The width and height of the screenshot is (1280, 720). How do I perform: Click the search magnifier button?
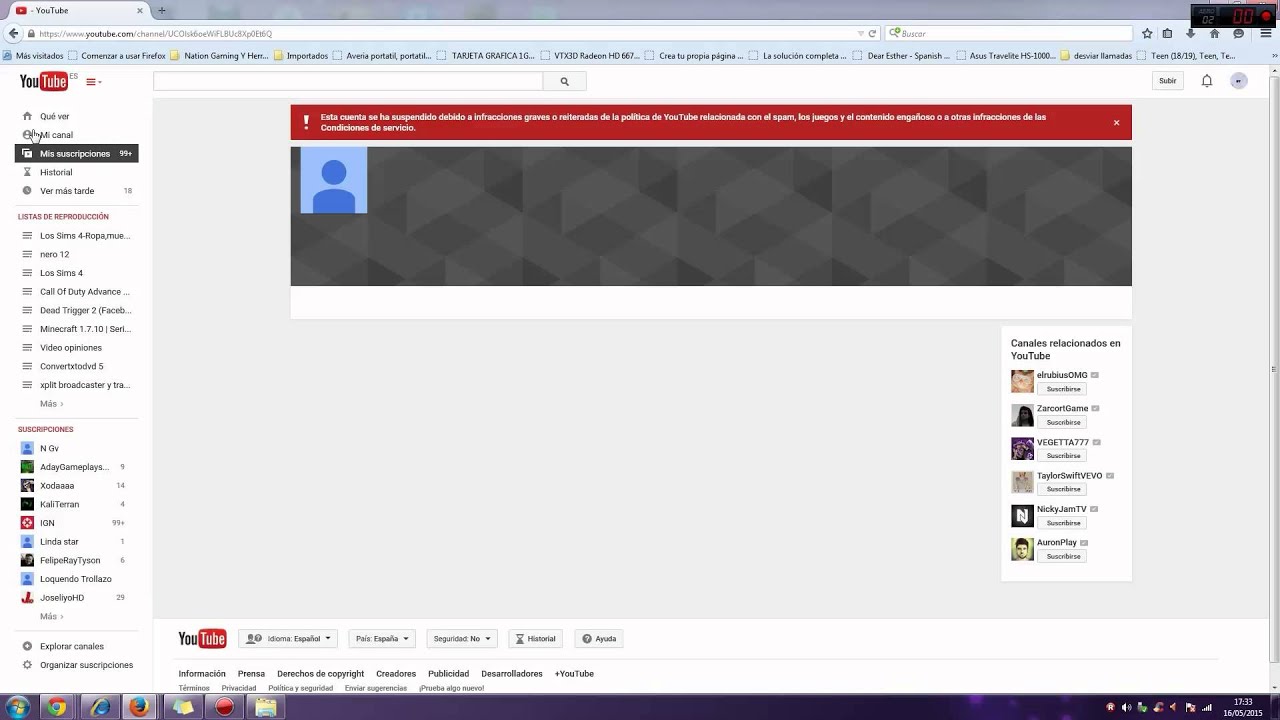click(564, 82)
